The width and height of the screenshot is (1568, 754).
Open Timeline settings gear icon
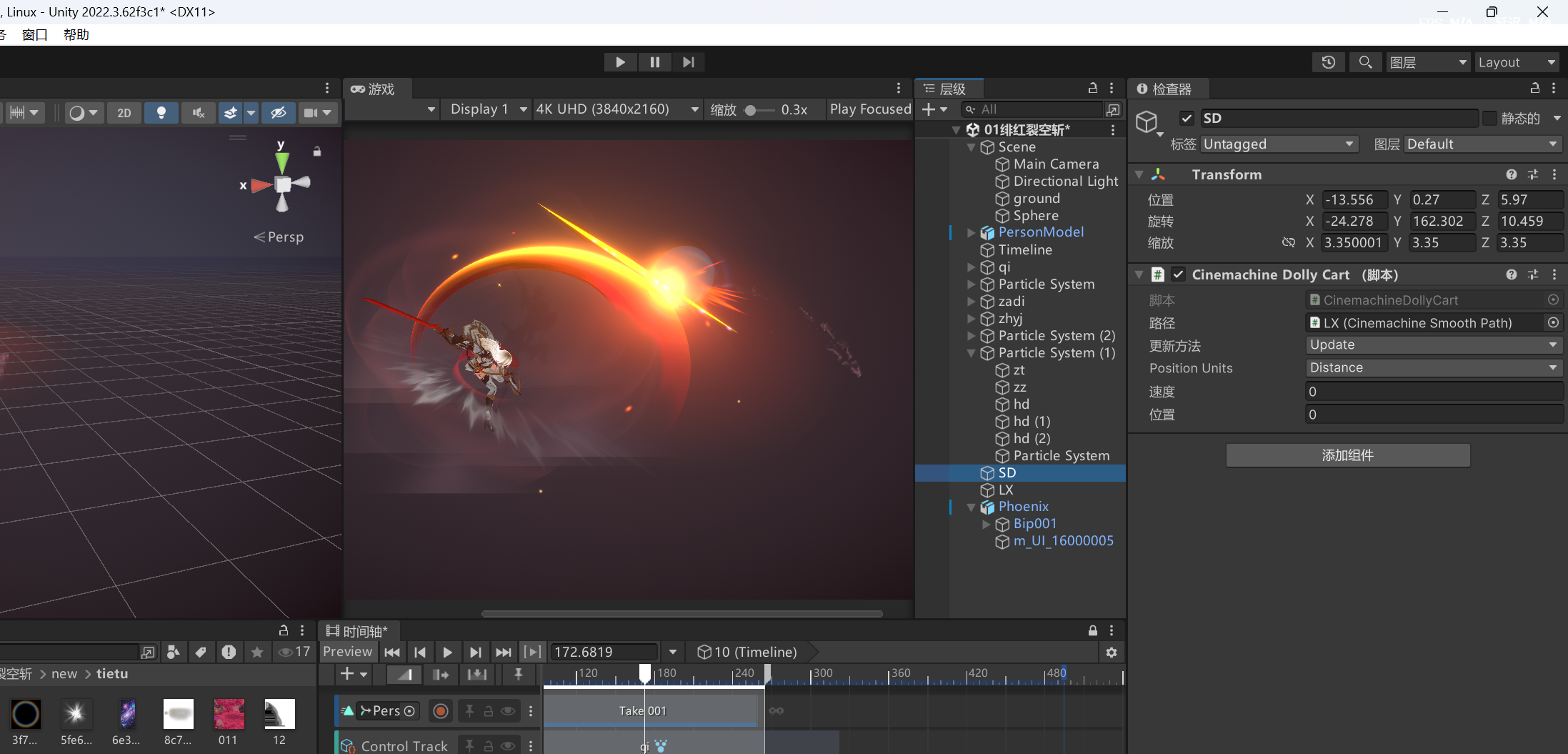[x=1111, y=652]
